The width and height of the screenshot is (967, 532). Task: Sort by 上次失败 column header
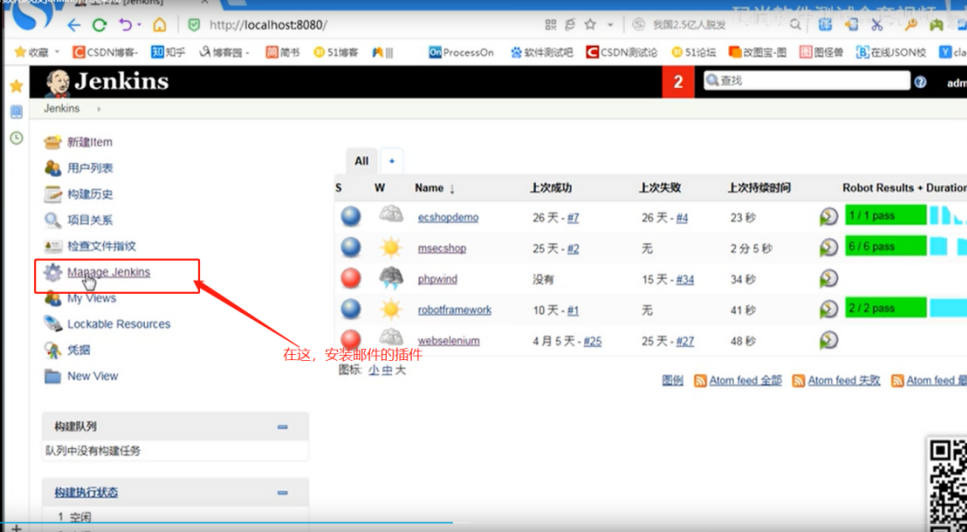(660, 188)
